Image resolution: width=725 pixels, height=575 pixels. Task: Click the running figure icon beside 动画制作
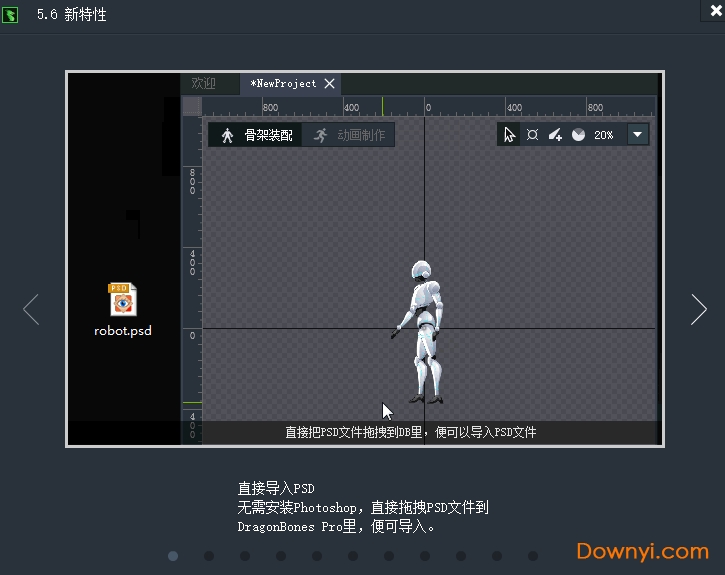click(320, 135)
